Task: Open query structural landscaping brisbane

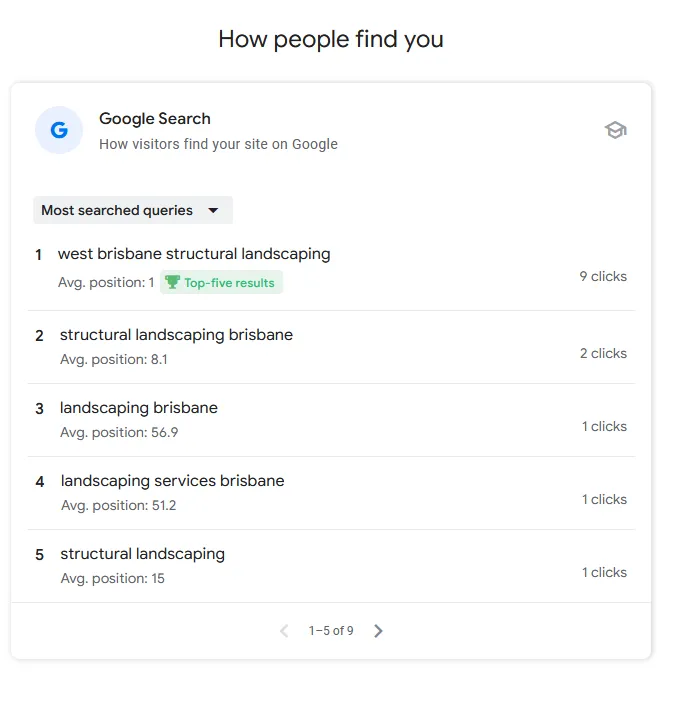Action: point(177,335)
